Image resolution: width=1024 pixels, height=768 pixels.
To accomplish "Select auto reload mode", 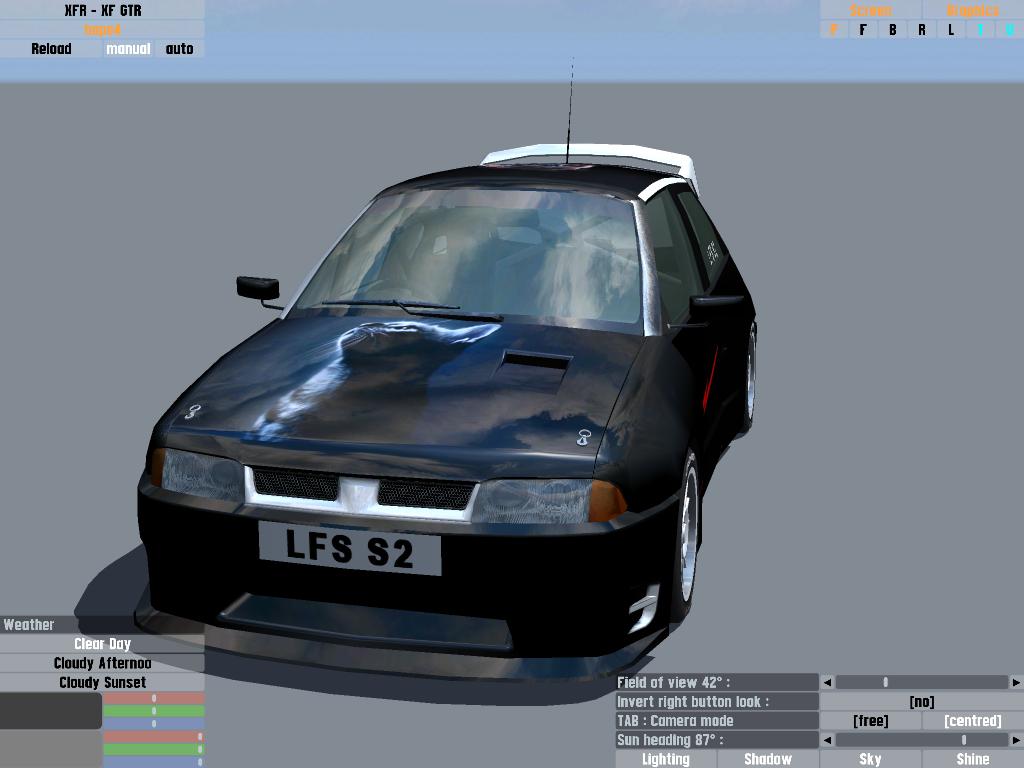I will pos(180,48).
